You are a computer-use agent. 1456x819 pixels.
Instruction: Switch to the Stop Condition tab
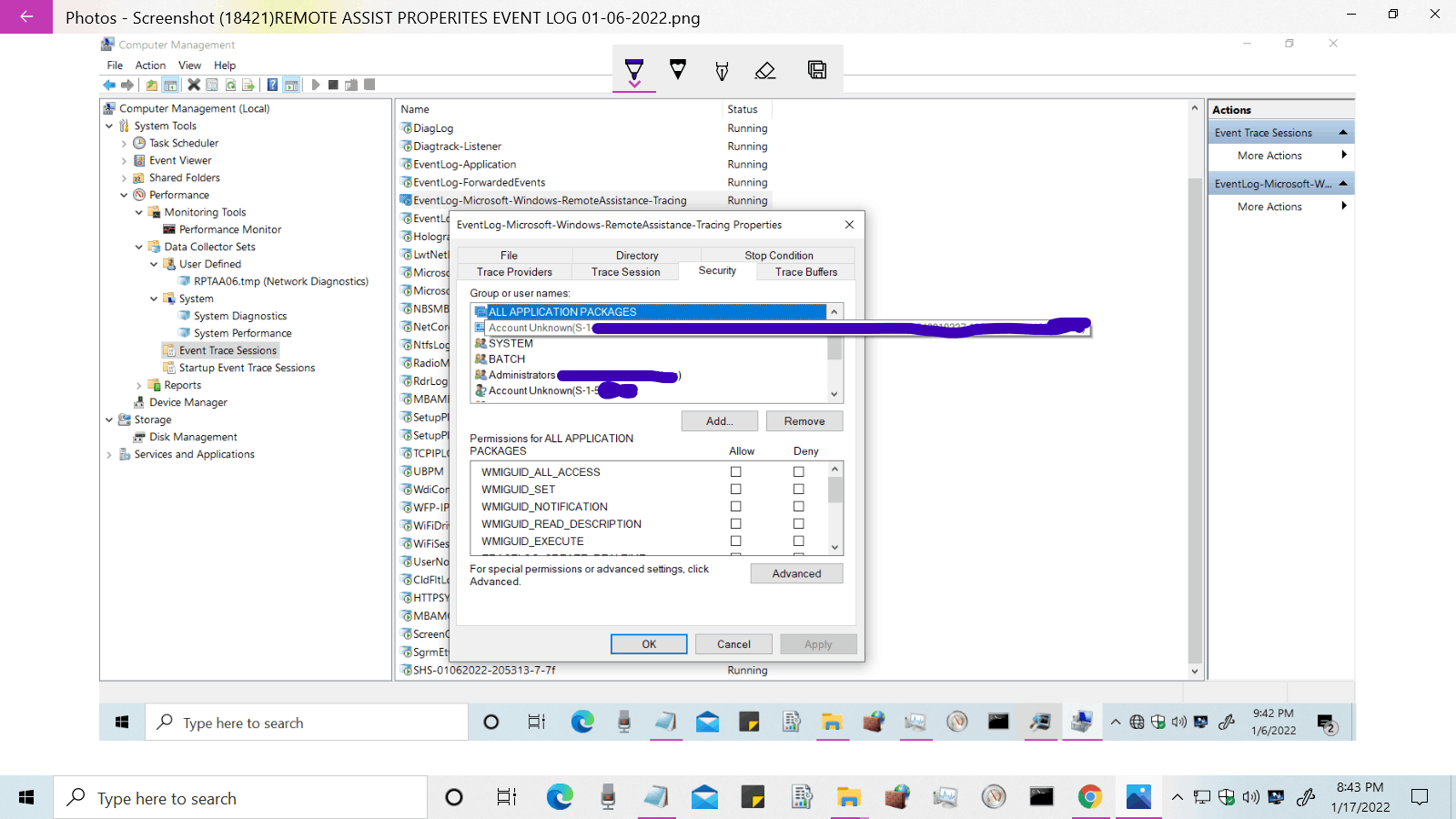pos(779,256)
